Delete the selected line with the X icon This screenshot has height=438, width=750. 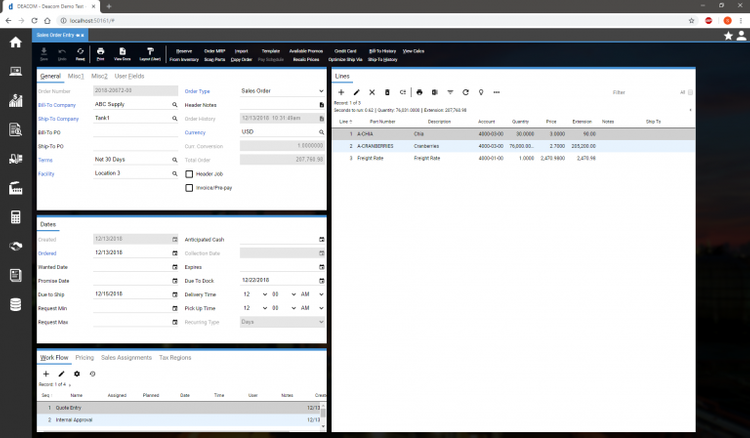[372, 92]
